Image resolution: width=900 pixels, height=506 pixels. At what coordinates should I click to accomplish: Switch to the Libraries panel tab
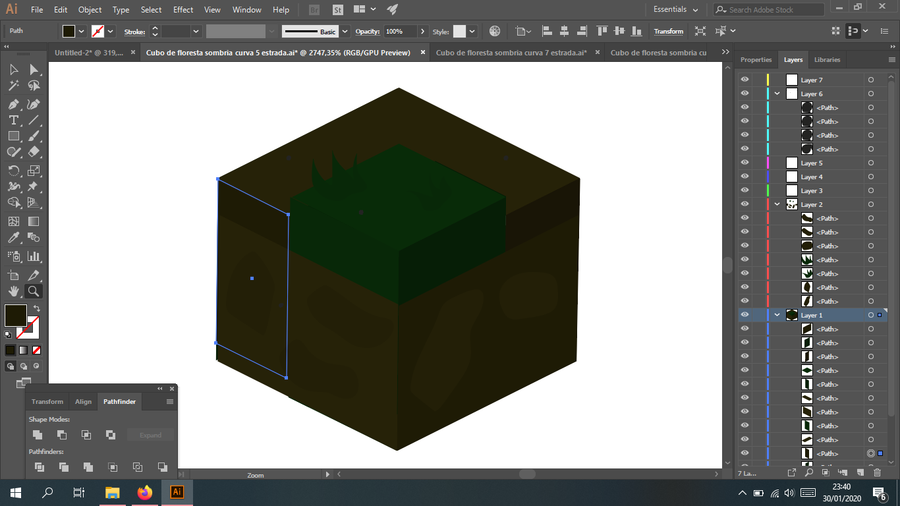coord(827,60)
